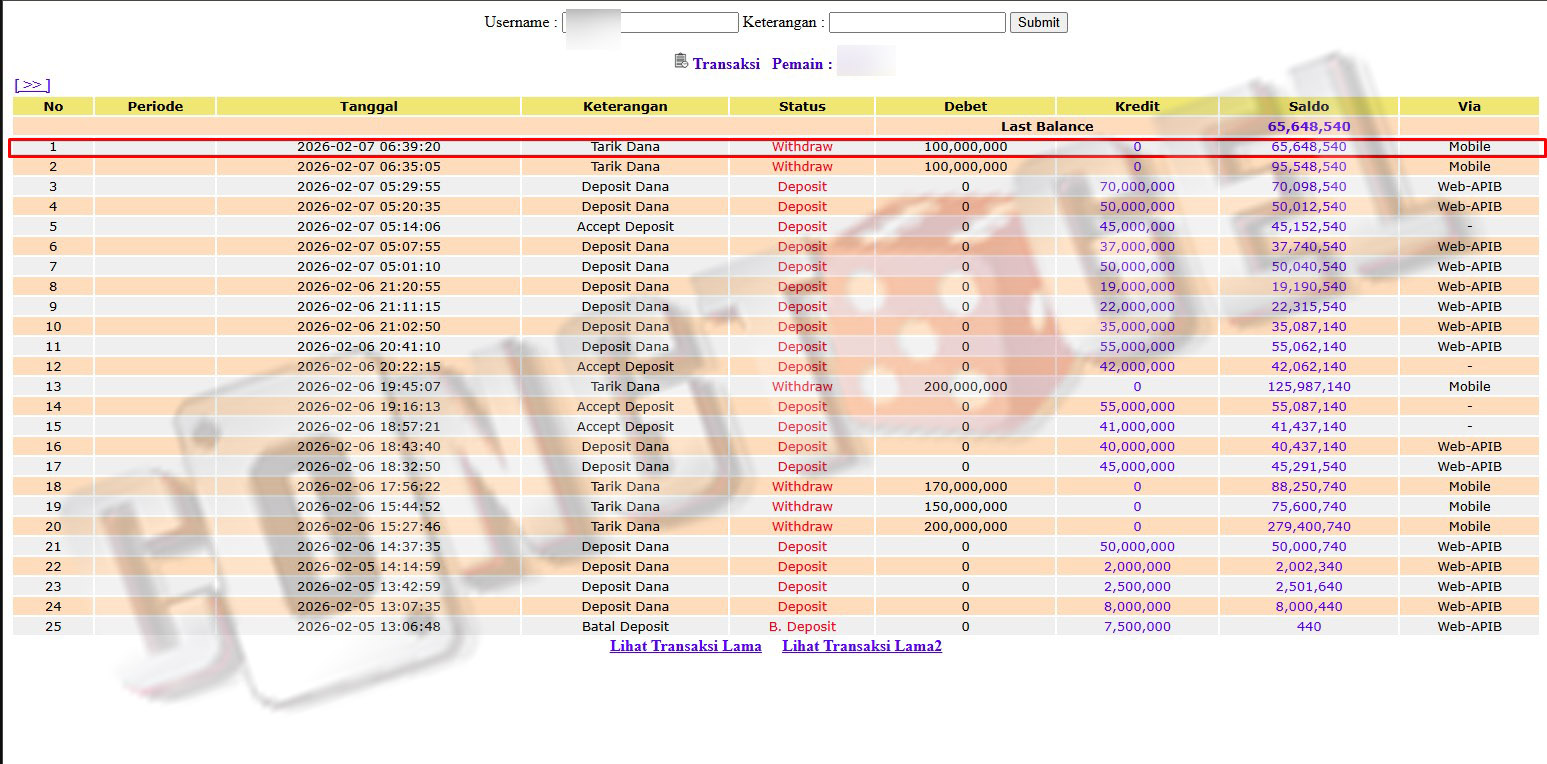
Task: Click Batal Deposit description in row 25
Action: (625, 627)
